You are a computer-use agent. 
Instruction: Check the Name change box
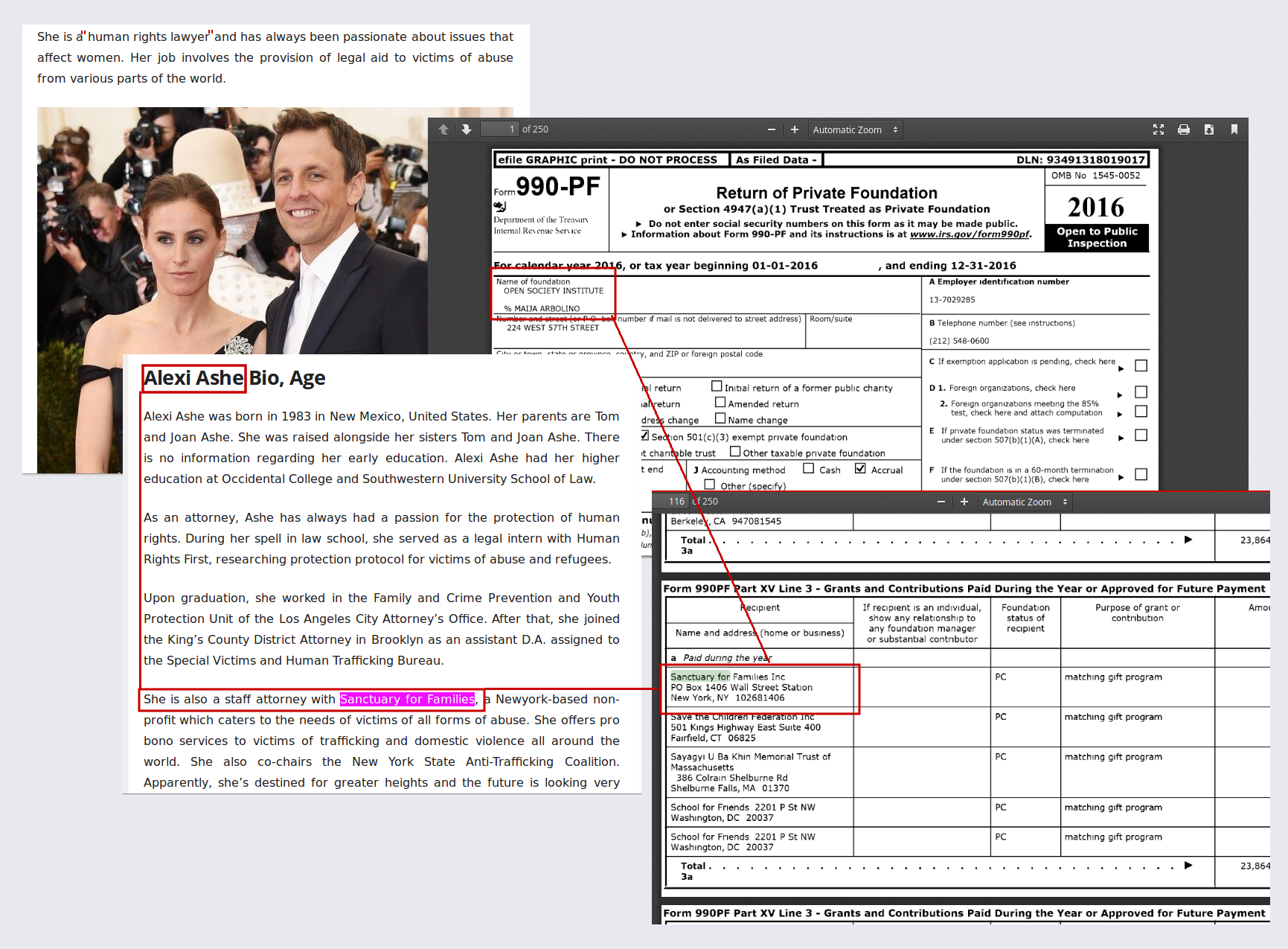point(720,418)
